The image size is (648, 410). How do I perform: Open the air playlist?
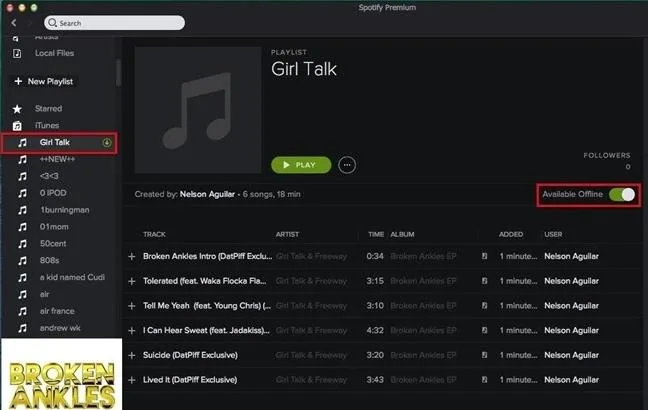[x=45, y=294]
